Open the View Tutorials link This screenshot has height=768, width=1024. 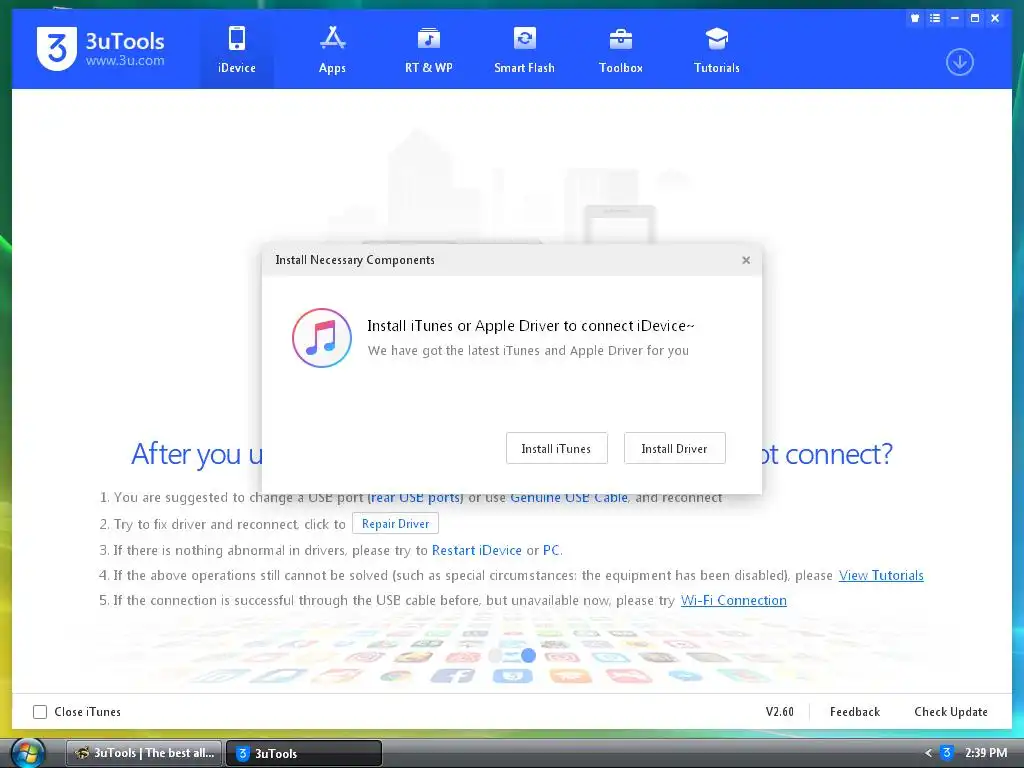tap(881, 575)
